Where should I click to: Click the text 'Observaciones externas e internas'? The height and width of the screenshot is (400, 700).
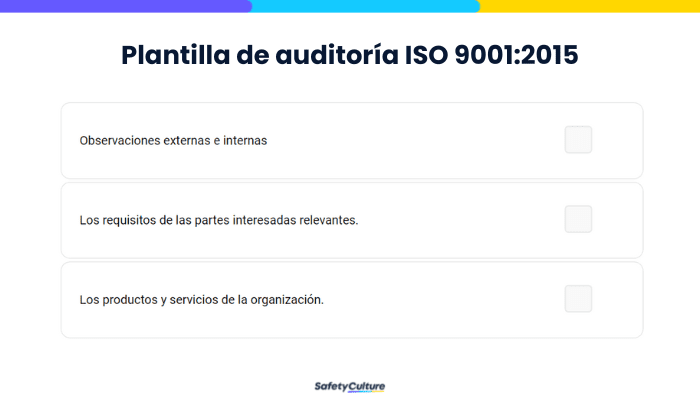coord(173,141)
